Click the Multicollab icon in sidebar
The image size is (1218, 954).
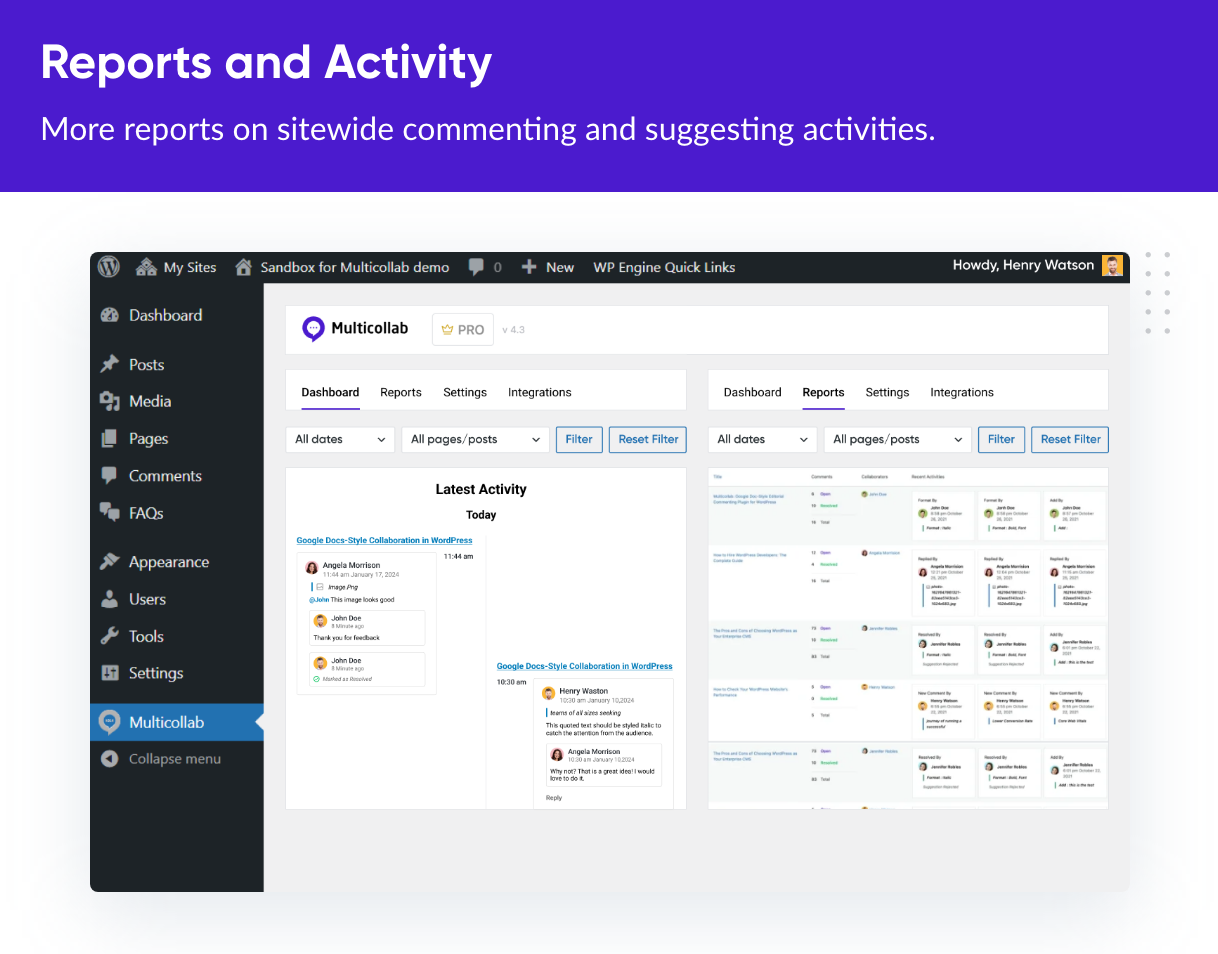click(x=110, y=722)
